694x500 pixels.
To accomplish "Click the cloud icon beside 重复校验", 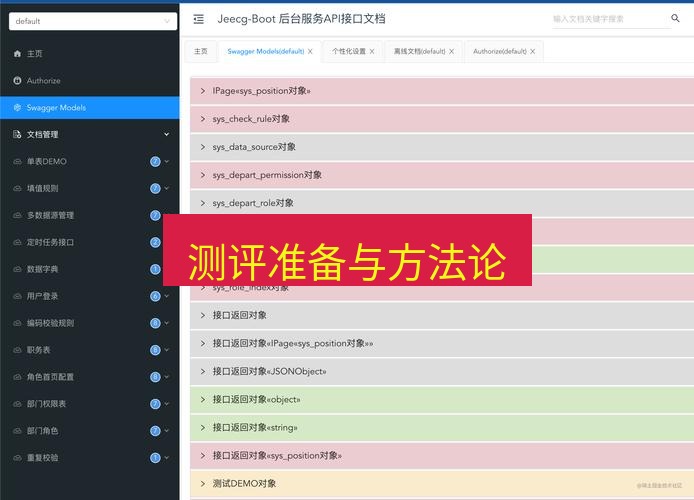I will (x=17, y=458).
